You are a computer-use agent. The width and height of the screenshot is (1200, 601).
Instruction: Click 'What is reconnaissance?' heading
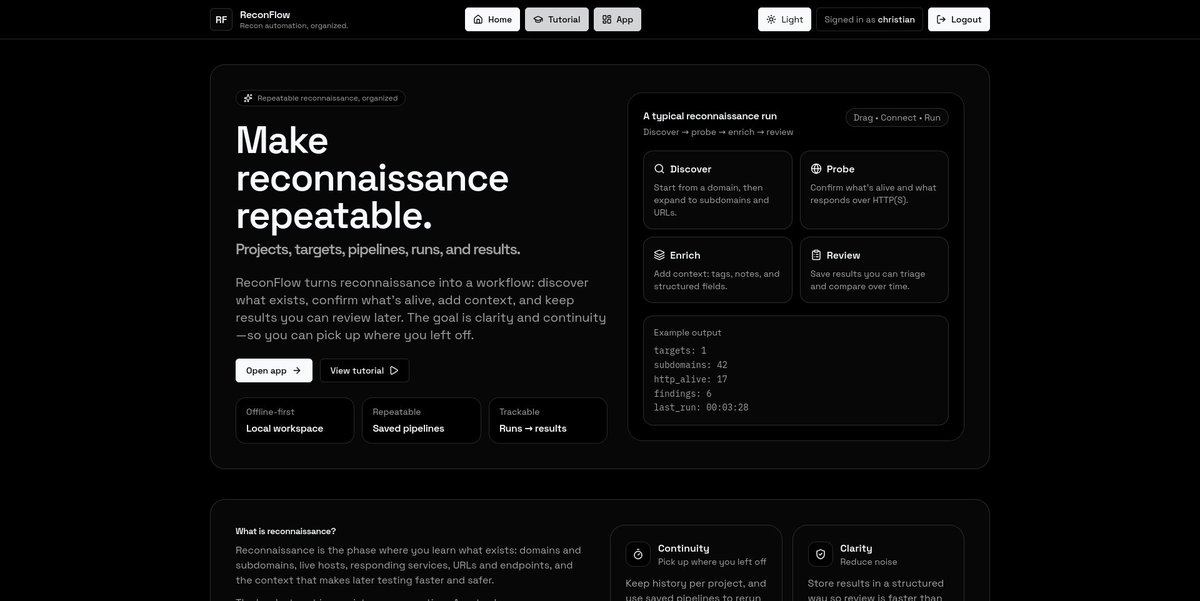click(x=286, y=531)
